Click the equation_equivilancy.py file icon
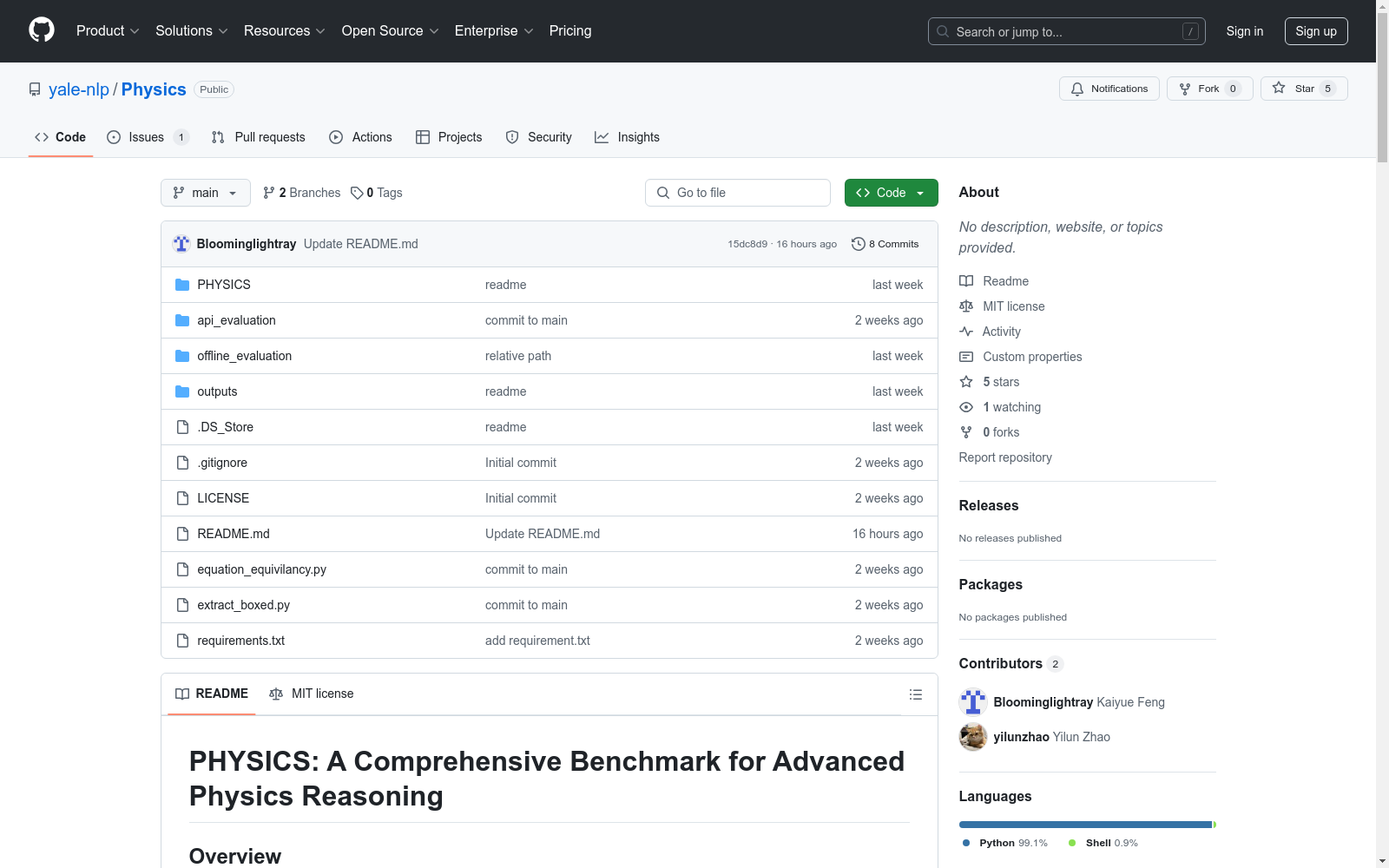Screen dimensions: 1389x868 182,569
